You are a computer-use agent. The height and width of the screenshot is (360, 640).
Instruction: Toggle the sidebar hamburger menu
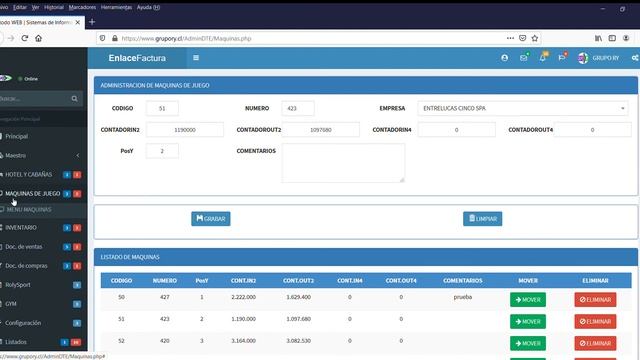(196, 58)
